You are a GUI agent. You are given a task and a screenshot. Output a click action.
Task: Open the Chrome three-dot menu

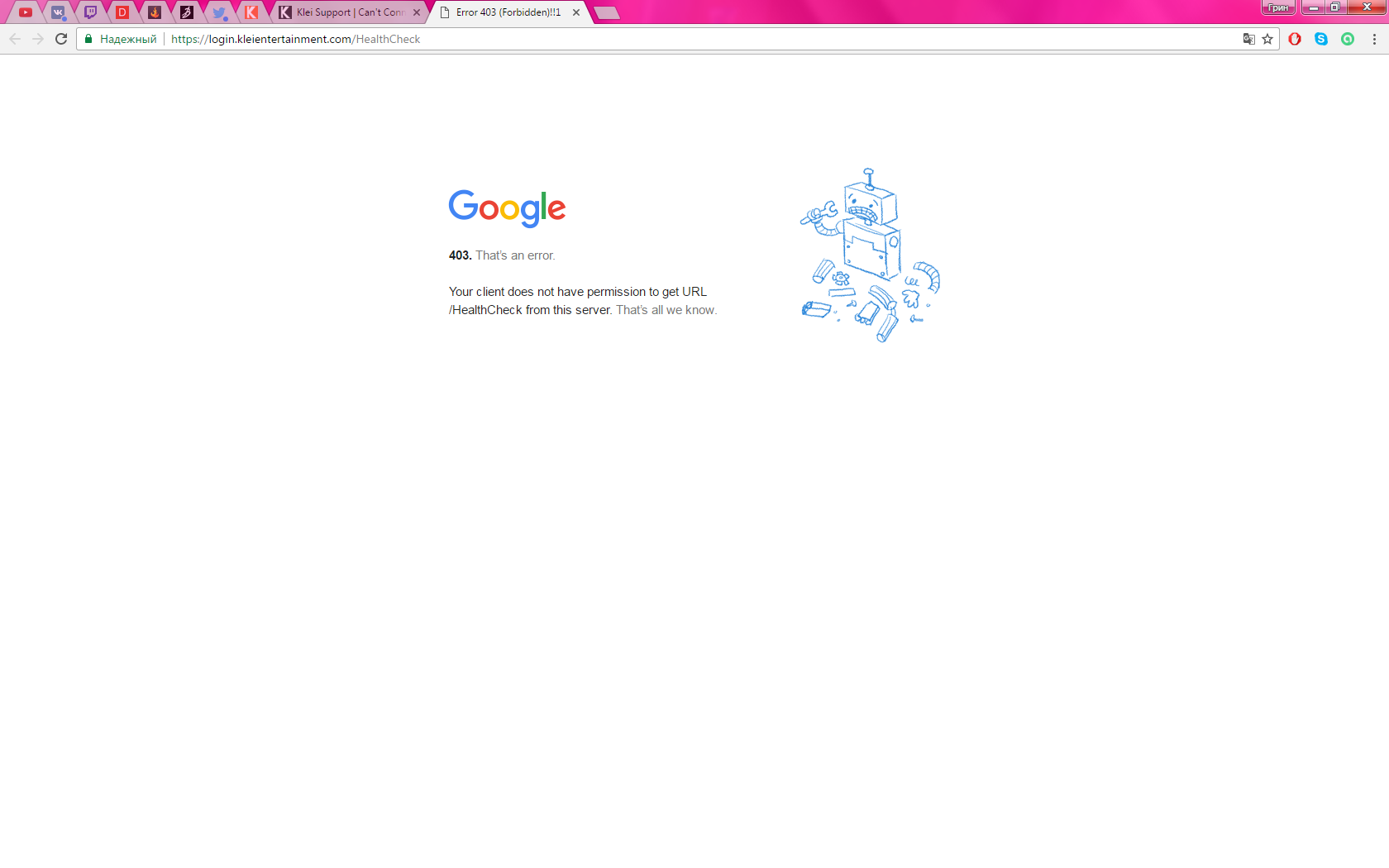1374,39
